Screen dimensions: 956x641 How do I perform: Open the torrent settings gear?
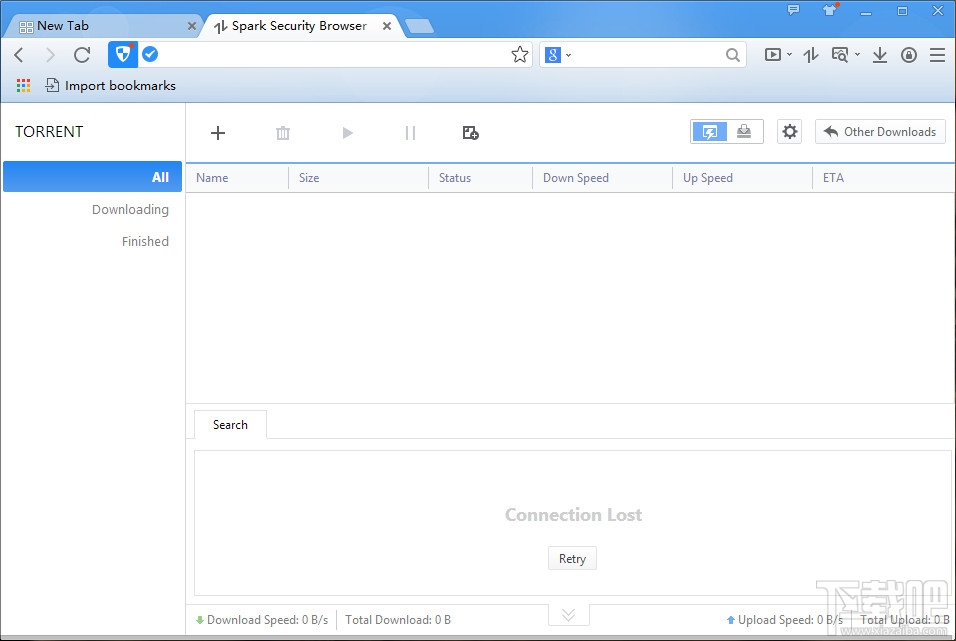click(x=790, y=131)
